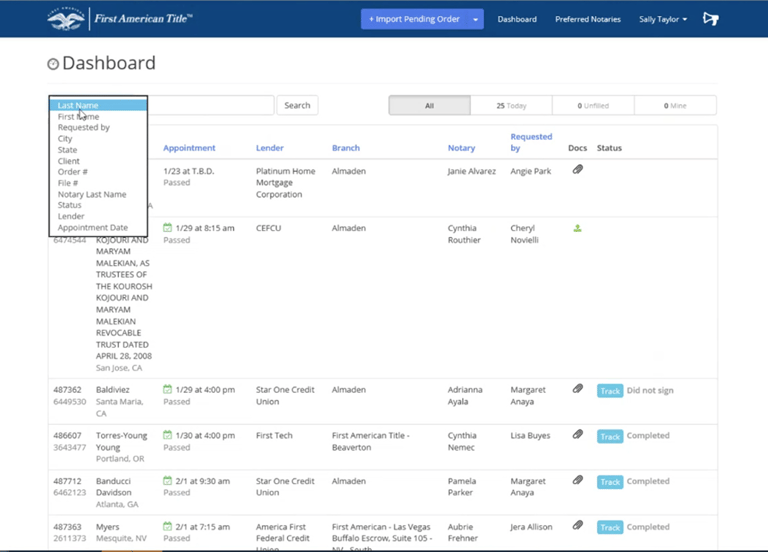This screenshot has width=768, height=552.
Task: Sort by Appointment column header
Action: coord(189,148)
